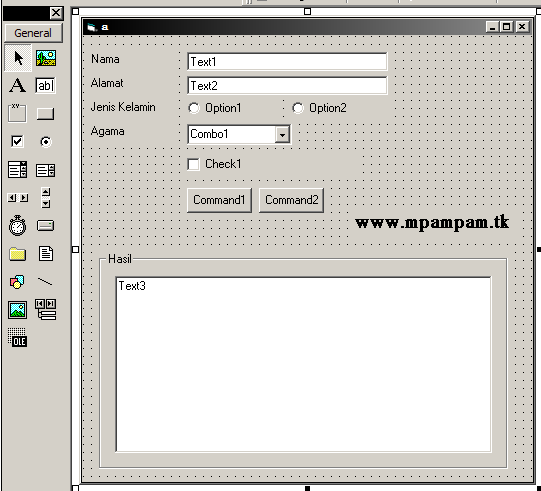The height and width of the screenshot is (491, 541).
Task: Select the OLE container tool
Action: pyautogui.click(x=17, y=337)
